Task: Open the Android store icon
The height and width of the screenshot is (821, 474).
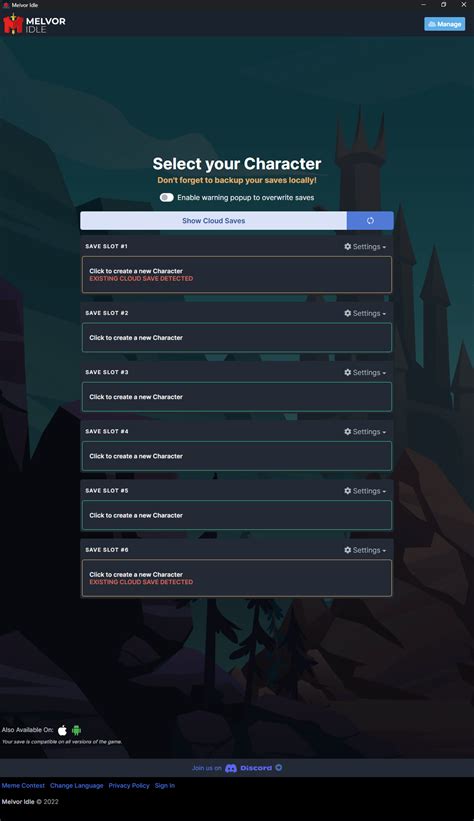Action: pos(76,730)
